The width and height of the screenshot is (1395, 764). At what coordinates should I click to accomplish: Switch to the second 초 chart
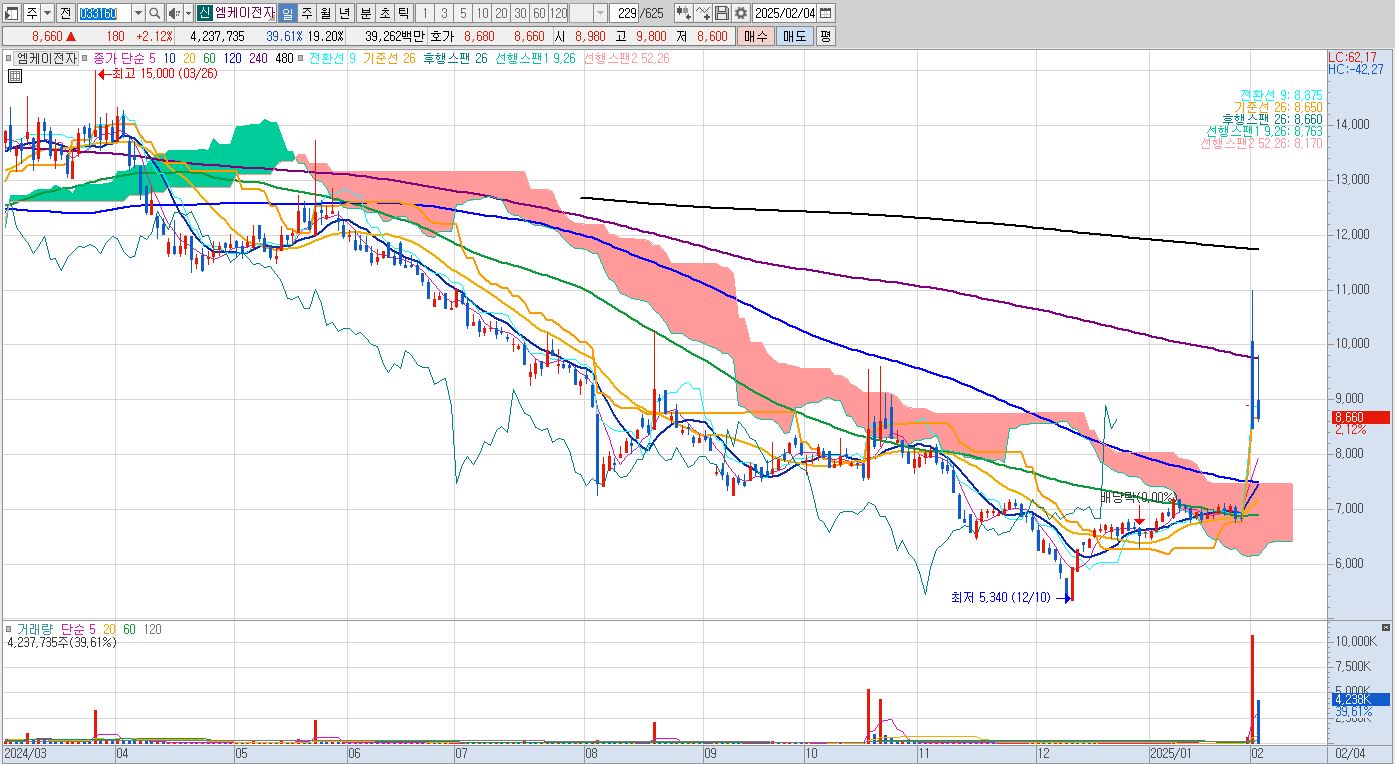click(x=384, y=13)
